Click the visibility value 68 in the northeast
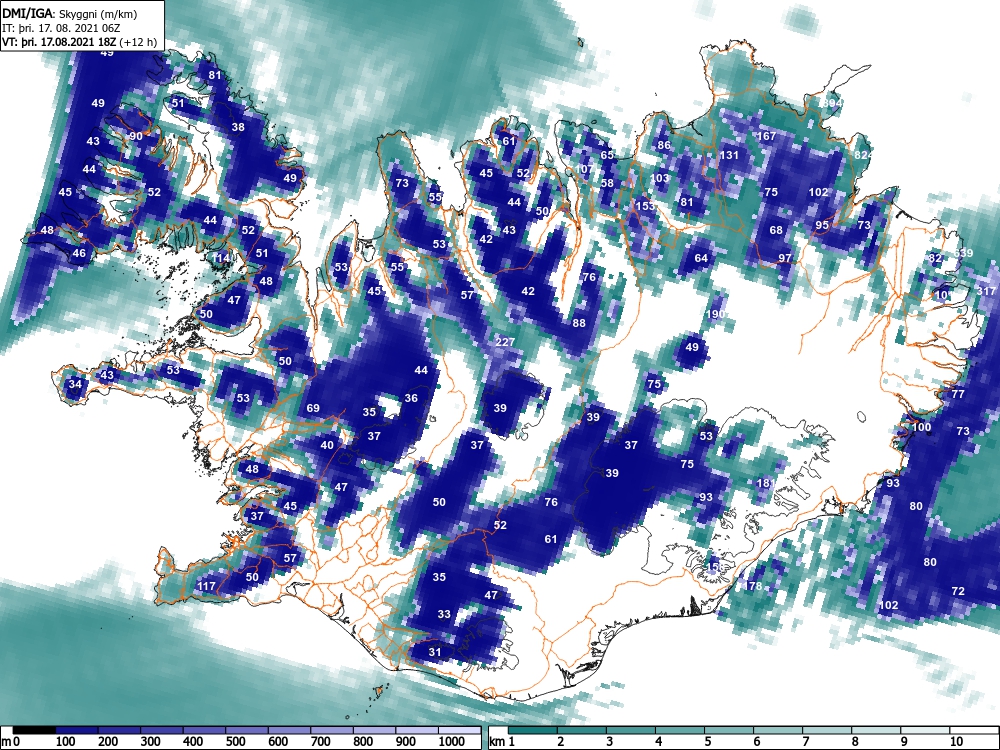 tap(776, 230)
